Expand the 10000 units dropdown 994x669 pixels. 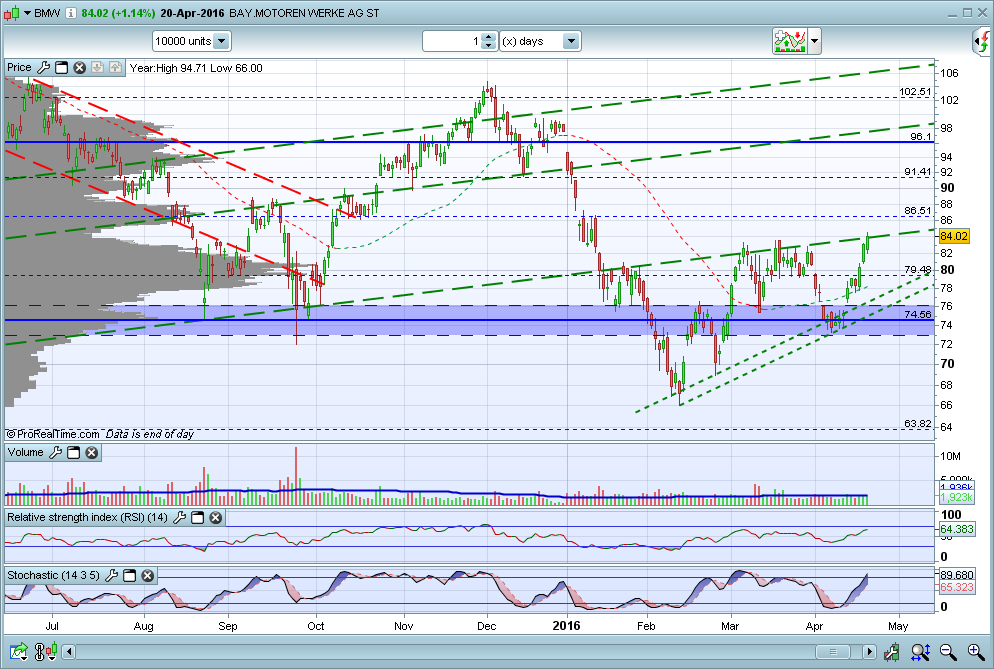(x=221, y=41)
